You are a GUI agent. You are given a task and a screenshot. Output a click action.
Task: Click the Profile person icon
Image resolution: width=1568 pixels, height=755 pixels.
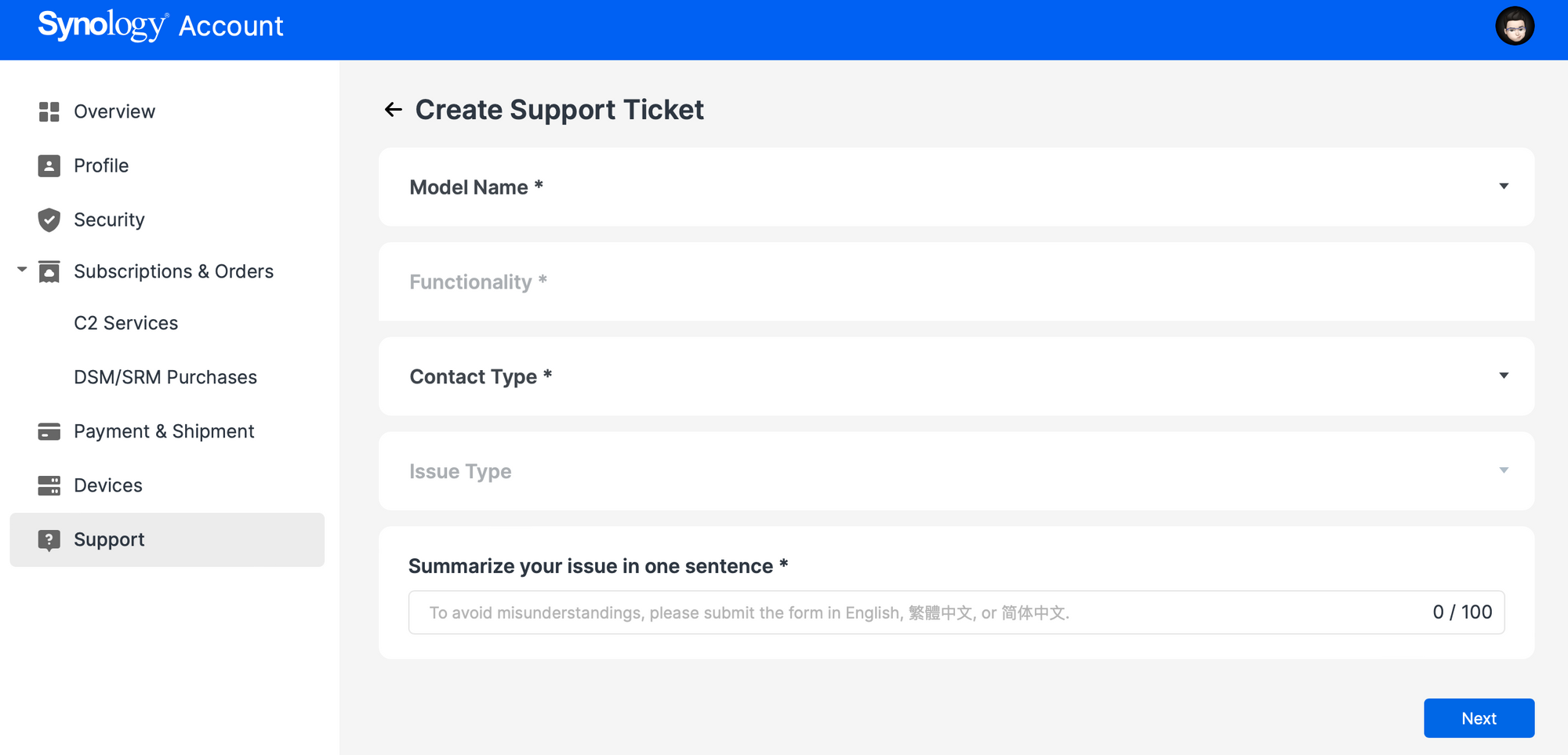pyautogui.click(x=49, y=165)
